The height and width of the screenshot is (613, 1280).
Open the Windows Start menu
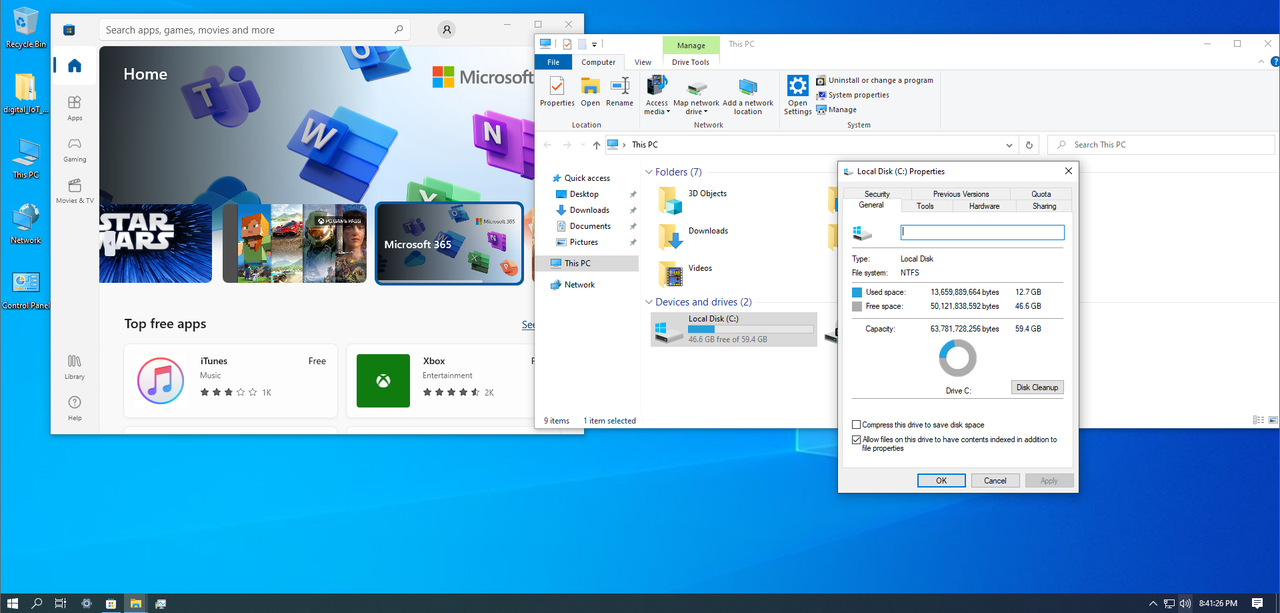(x=13, y=603)
